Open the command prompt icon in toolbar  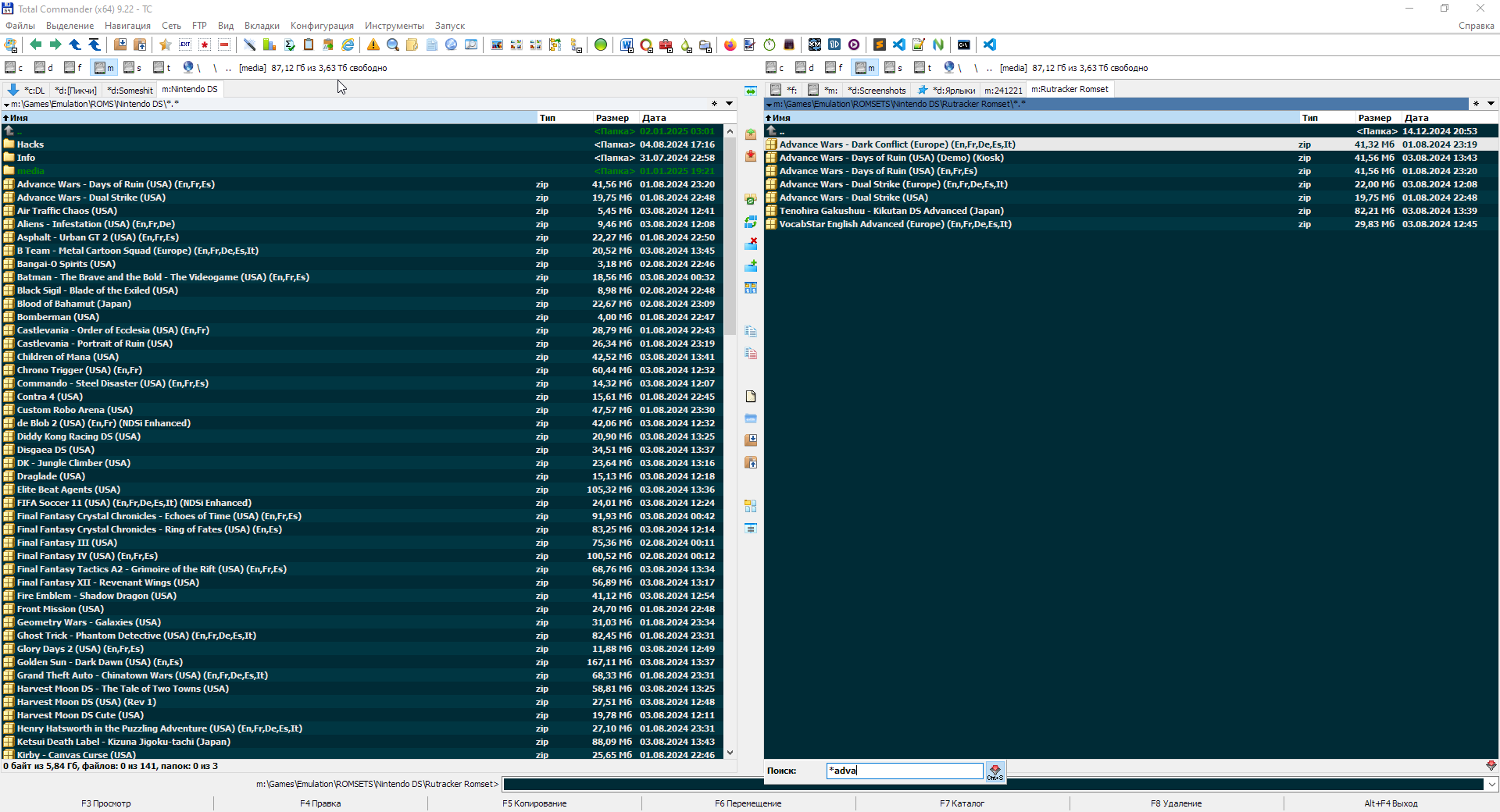964,45
